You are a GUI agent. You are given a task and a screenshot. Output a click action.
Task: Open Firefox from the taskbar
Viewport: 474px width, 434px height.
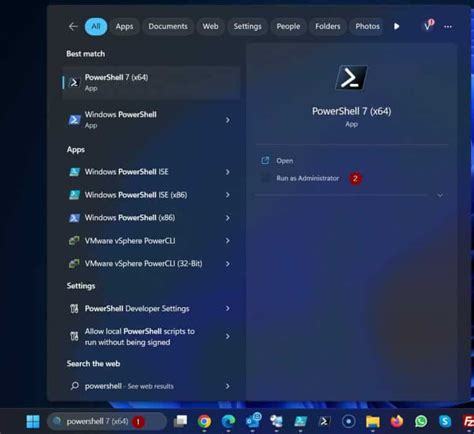click(x=397, y=421)
